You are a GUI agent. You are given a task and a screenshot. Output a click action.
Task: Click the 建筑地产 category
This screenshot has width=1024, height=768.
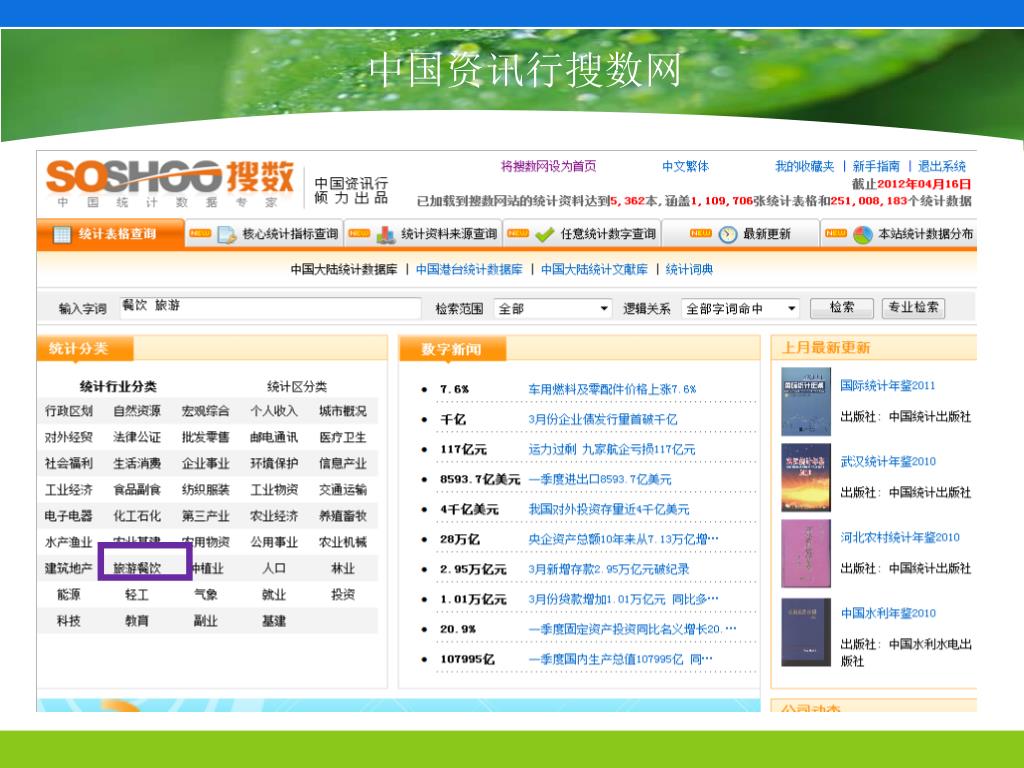click(69, 568)
